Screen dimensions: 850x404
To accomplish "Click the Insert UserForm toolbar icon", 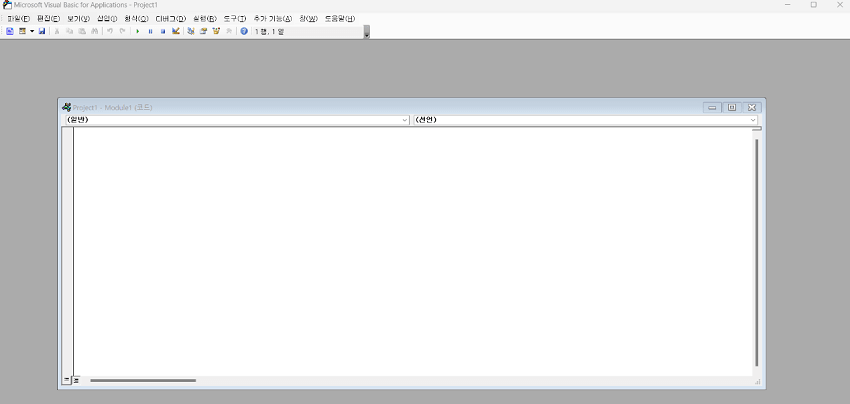I will click(x=22, y=31).
